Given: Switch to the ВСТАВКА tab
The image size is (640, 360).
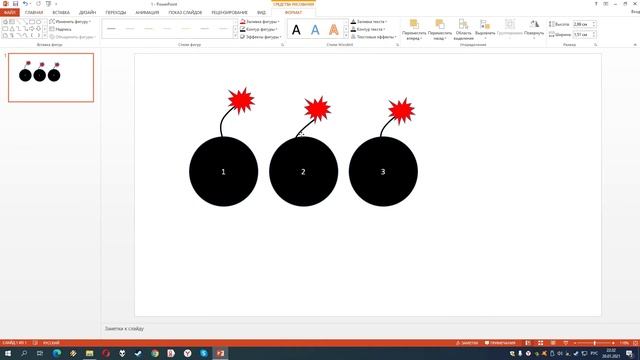Looking at the screenshot, I should (x=61, y=13).
